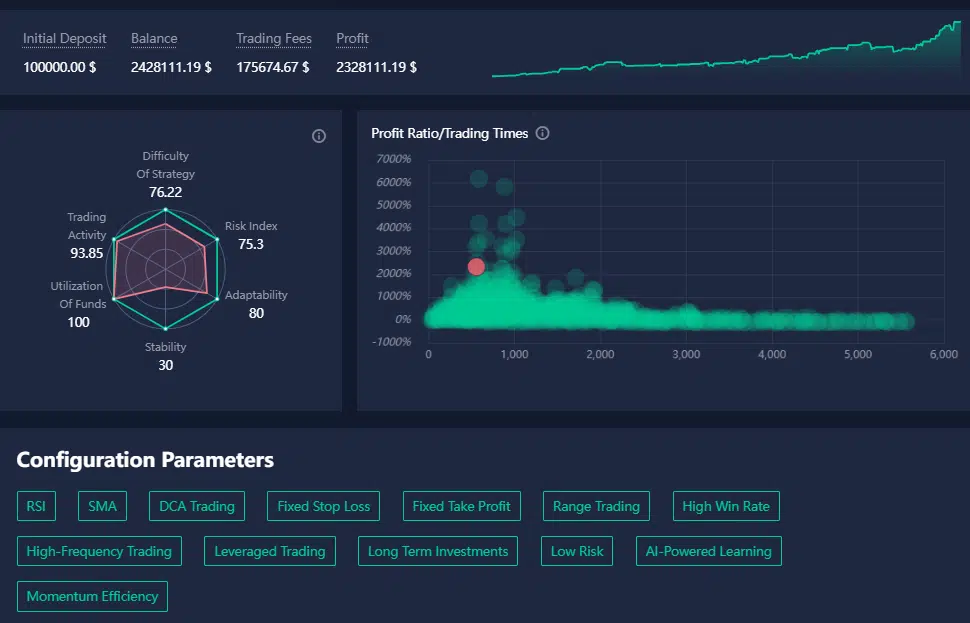Click the info icon on radar chart panel
The width and height of the screenshot is (970, 623).
[319, 136]
